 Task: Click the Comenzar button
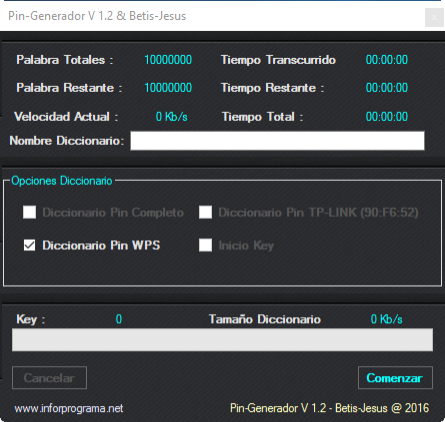pos(395,378)
